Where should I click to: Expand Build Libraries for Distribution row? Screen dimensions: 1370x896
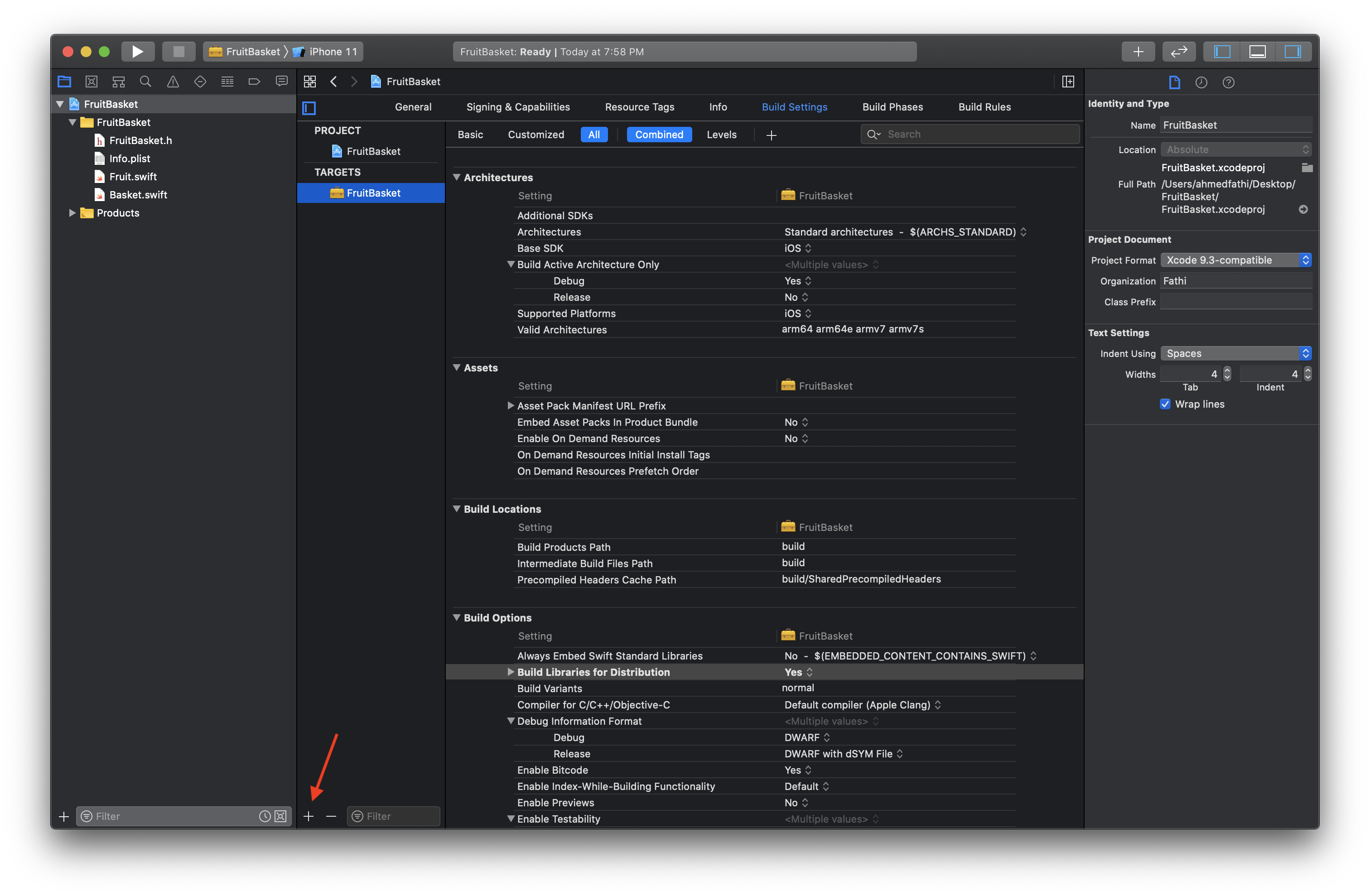point(510,672)
